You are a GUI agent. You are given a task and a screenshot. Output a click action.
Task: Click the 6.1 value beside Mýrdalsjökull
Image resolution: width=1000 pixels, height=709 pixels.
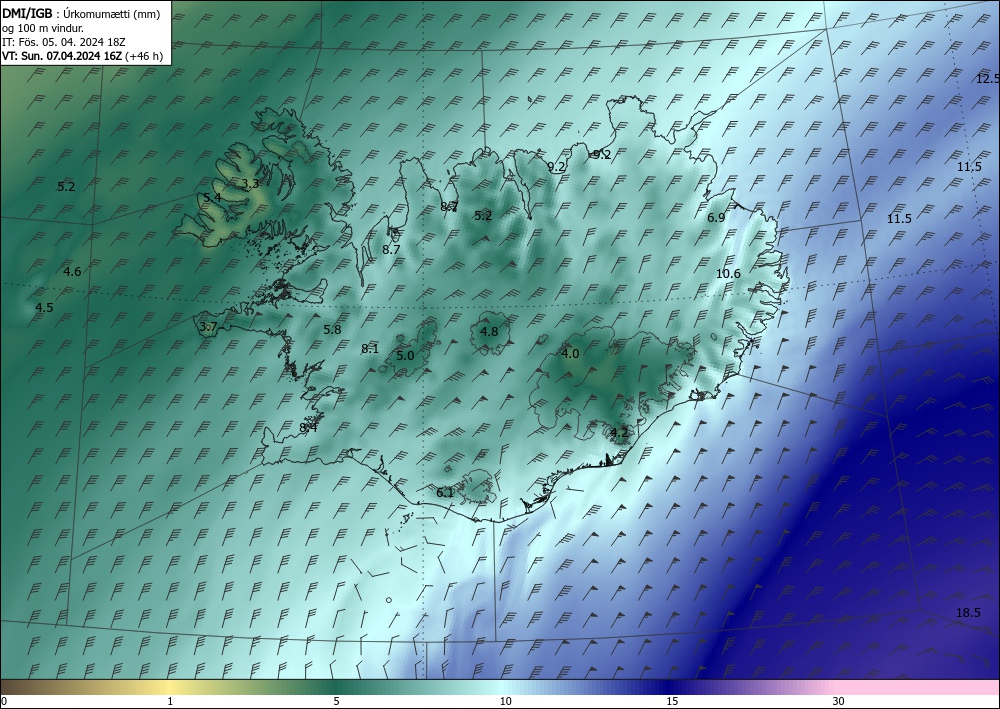(445, 492)
